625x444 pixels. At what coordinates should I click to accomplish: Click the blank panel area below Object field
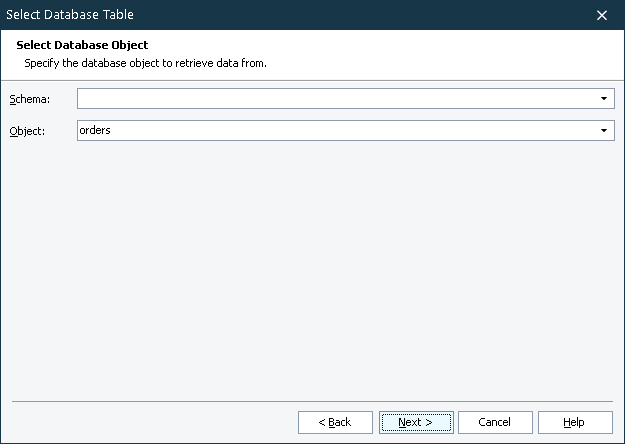312,260
